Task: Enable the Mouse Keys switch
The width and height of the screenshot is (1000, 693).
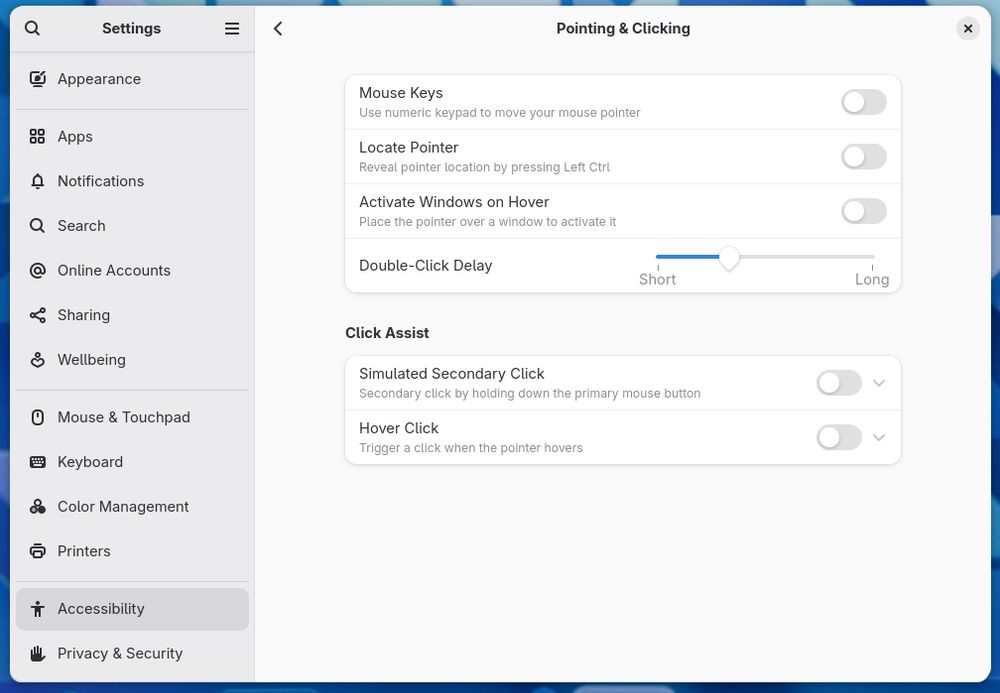Action: click(x=864, y=102)
